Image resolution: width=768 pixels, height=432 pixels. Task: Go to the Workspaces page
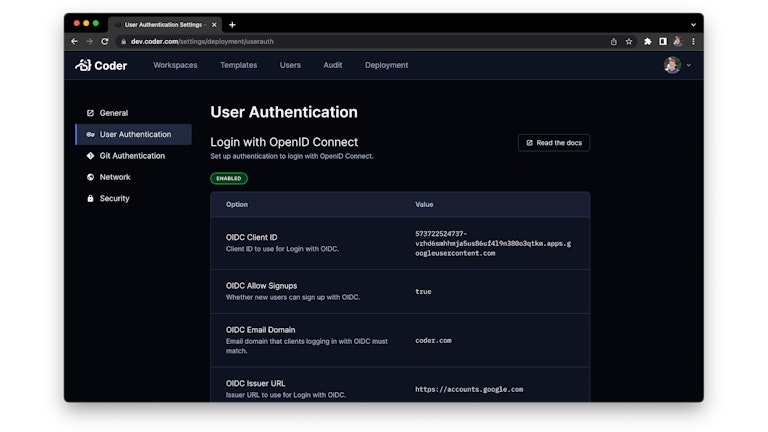175,65
